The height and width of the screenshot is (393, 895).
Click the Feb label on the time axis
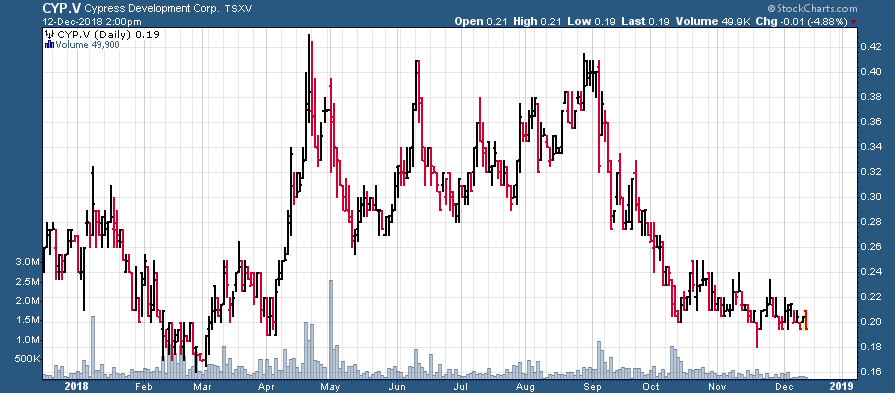pos(143,386)
